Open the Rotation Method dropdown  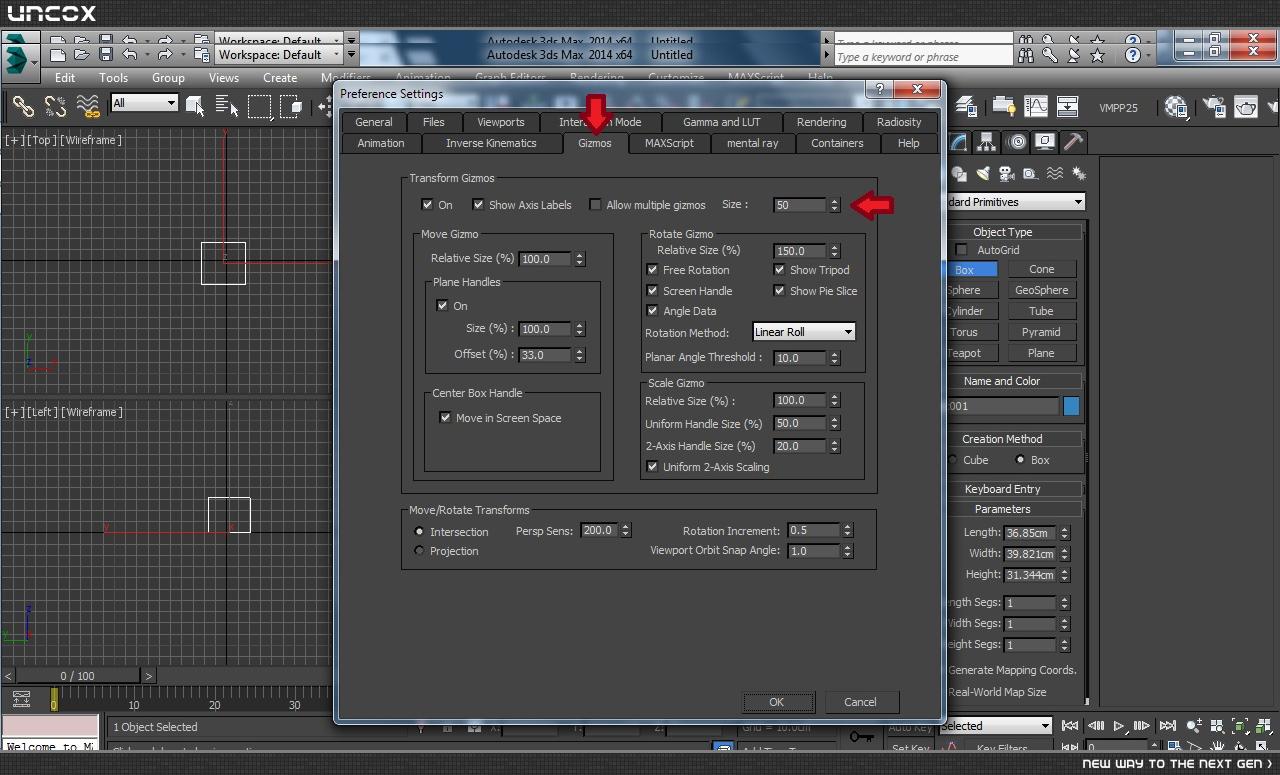coord(804,332)
